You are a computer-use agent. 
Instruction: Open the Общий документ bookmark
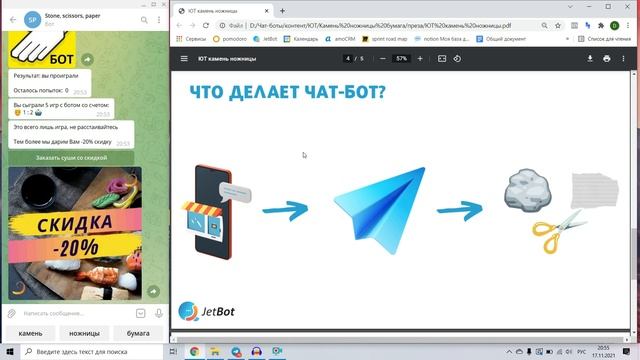tap(501, 39)
